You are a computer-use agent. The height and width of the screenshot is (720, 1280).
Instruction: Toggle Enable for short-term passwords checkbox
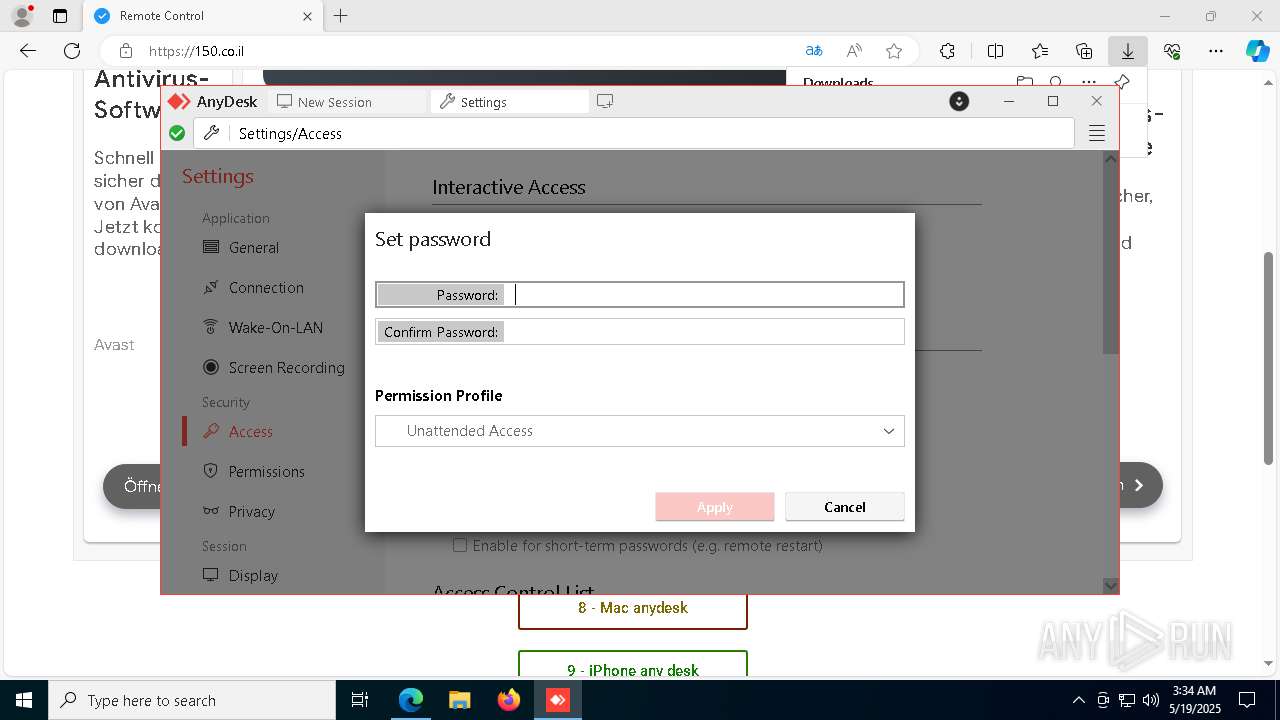tap(460, 546)
